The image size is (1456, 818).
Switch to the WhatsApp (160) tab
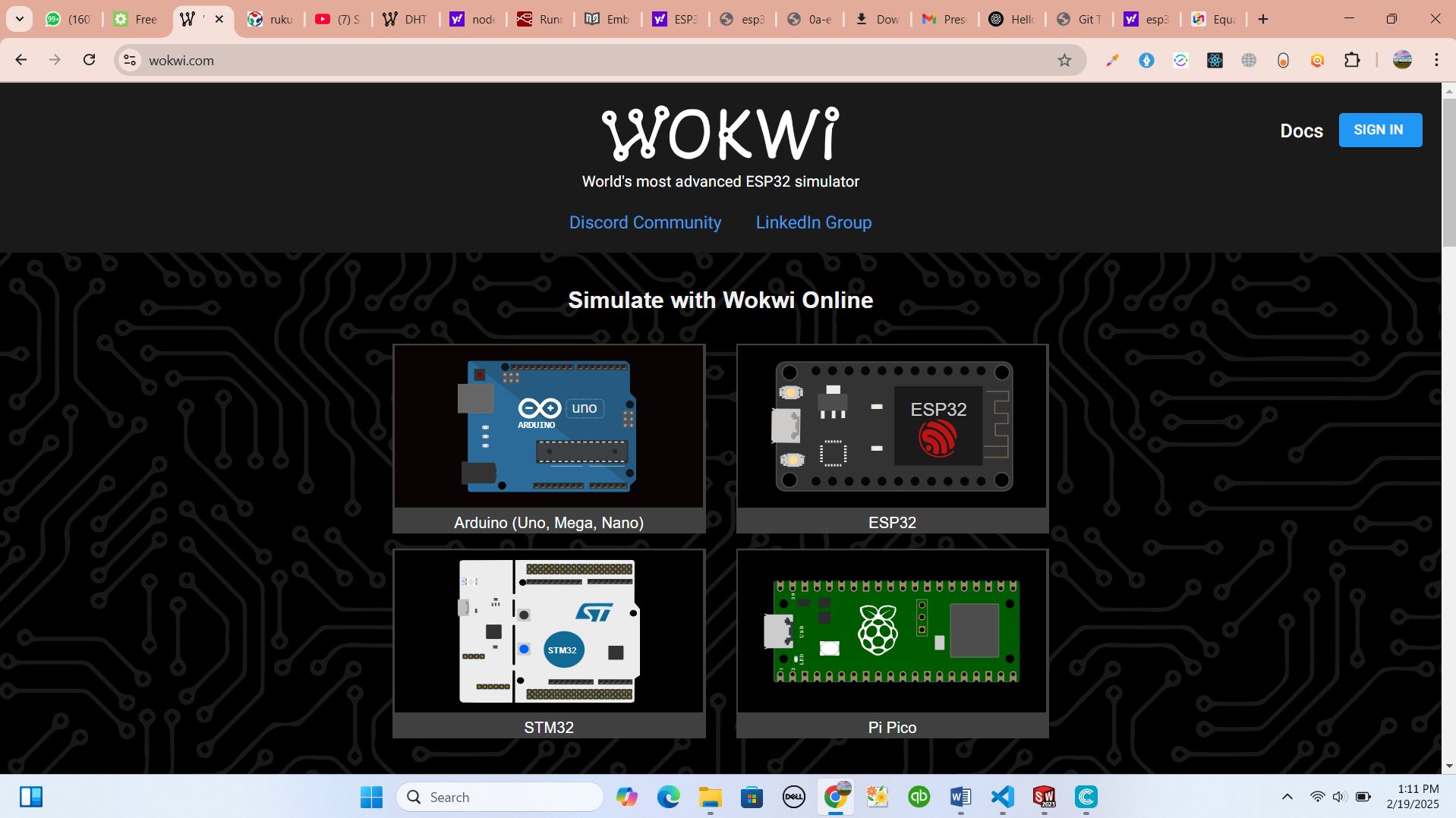[x=68, y=19]
